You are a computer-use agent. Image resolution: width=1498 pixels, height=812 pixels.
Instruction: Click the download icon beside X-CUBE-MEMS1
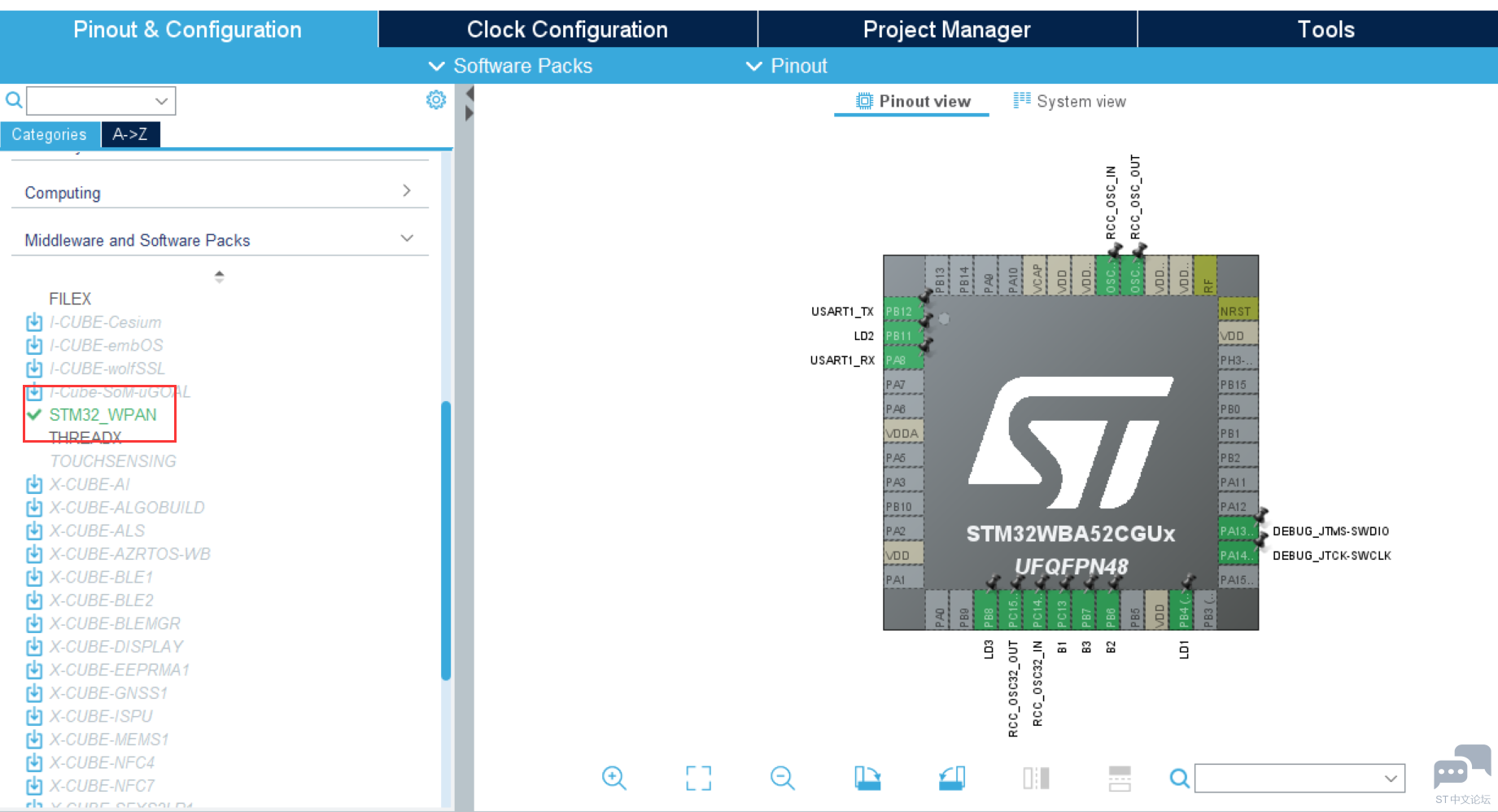(34, 740)
